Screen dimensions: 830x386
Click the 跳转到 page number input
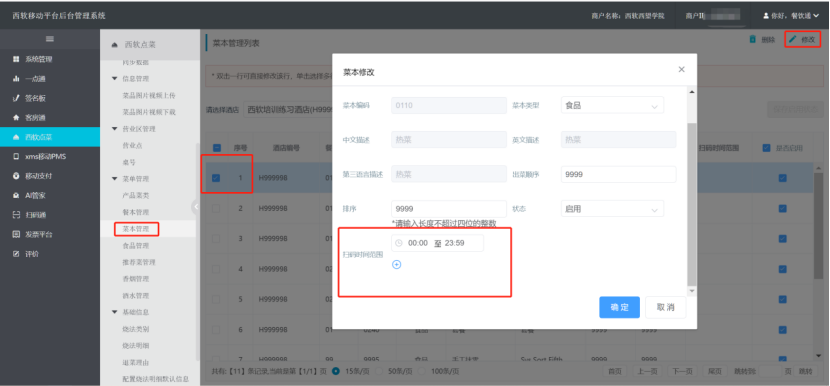click(770, 372)
